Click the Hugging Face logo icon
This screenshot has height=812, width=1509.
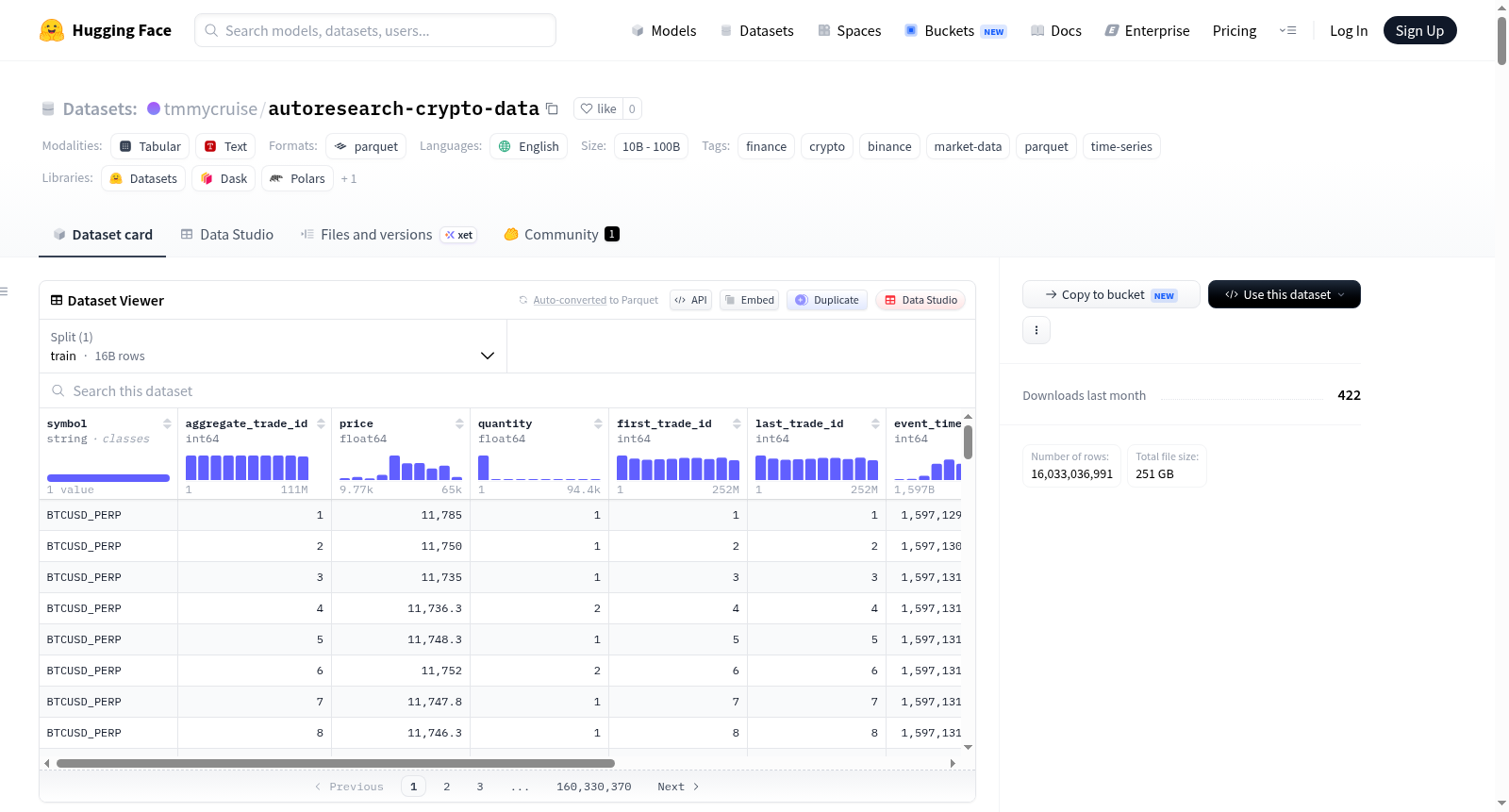tap(52, 30)
